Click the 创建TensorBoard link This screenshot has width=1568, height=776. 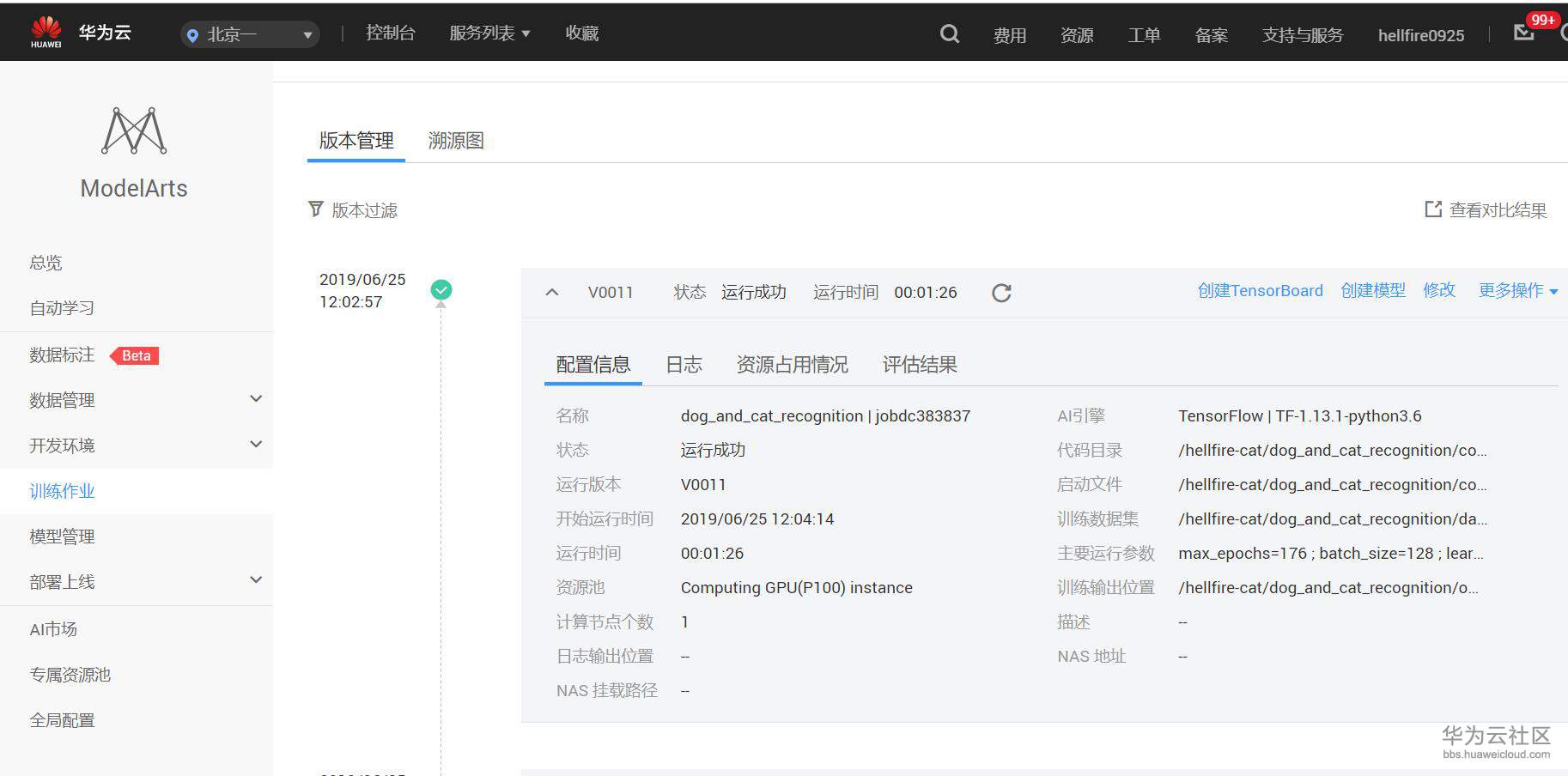pyautogui.click(x=1261, y=290)
